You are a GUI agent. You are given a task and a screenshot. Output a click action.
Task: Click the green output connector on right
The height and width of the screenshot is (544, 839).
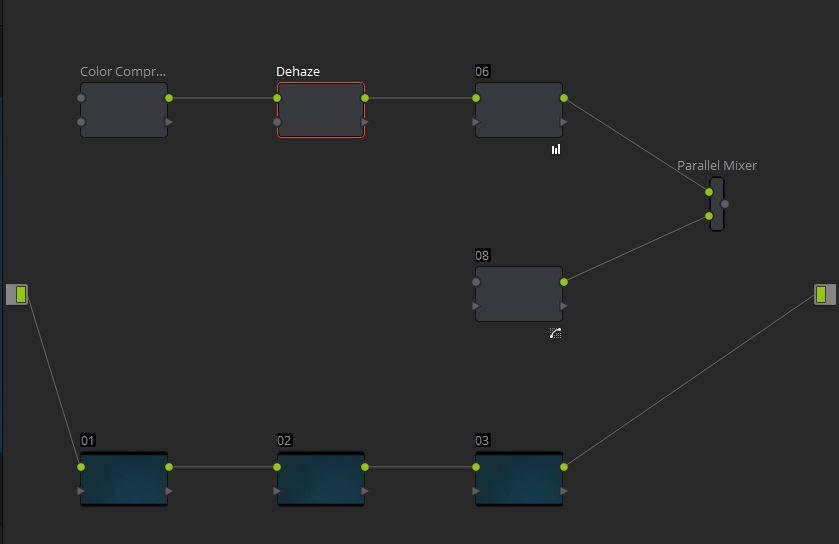[825, 294]
